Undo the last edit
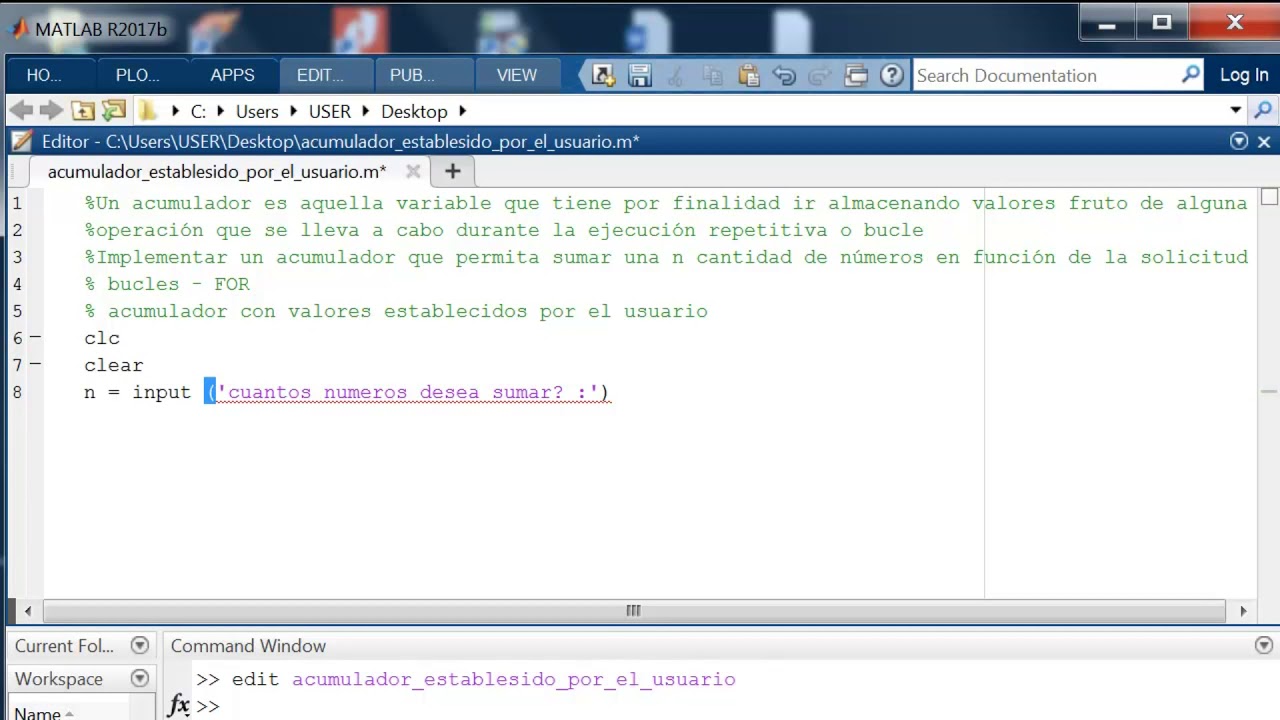 784,75
